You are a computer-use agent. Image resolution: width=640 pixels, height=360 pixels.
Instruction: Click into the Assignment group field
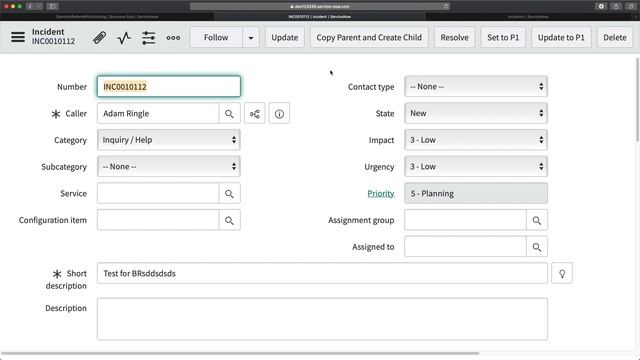point(465,220)
